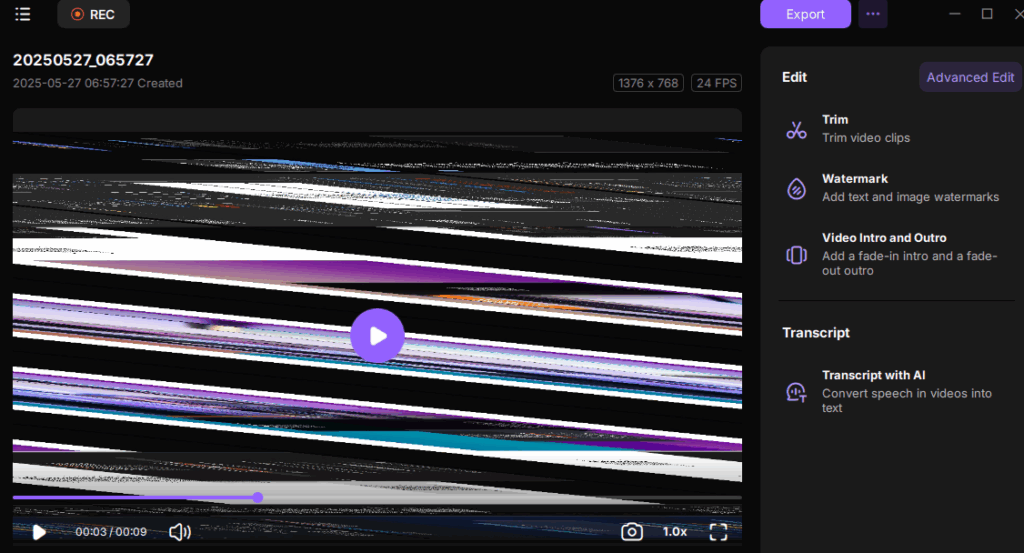Viewport: 1024px width, 553px height.
Task: Minimize the application window
Action: [955, 14]
